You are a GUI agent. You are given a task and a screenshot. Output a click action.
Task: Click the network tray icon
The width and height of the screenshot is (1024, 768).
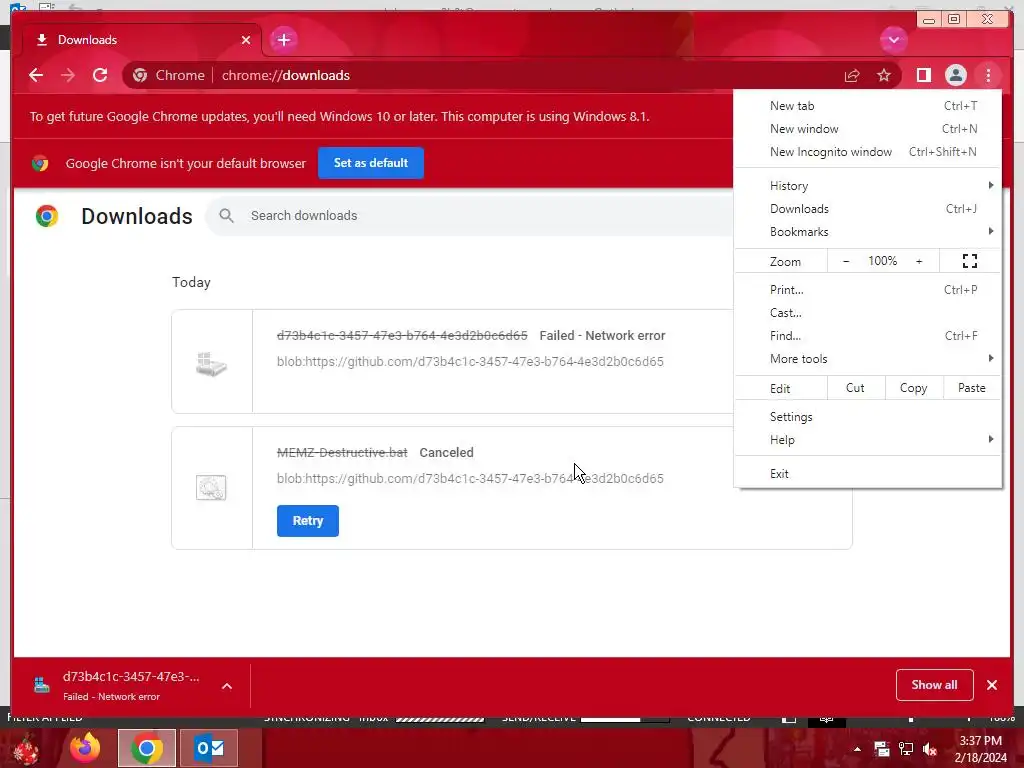[906, 749]
